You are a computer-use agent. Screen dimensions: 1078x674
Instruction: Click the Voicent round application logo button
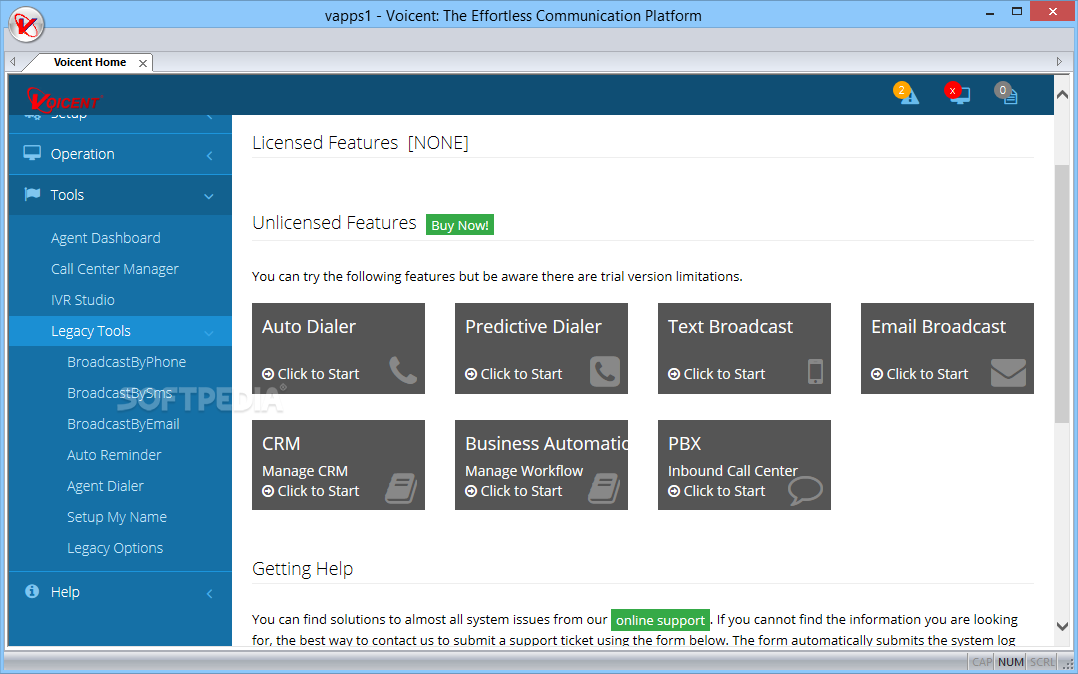point(26,25)
